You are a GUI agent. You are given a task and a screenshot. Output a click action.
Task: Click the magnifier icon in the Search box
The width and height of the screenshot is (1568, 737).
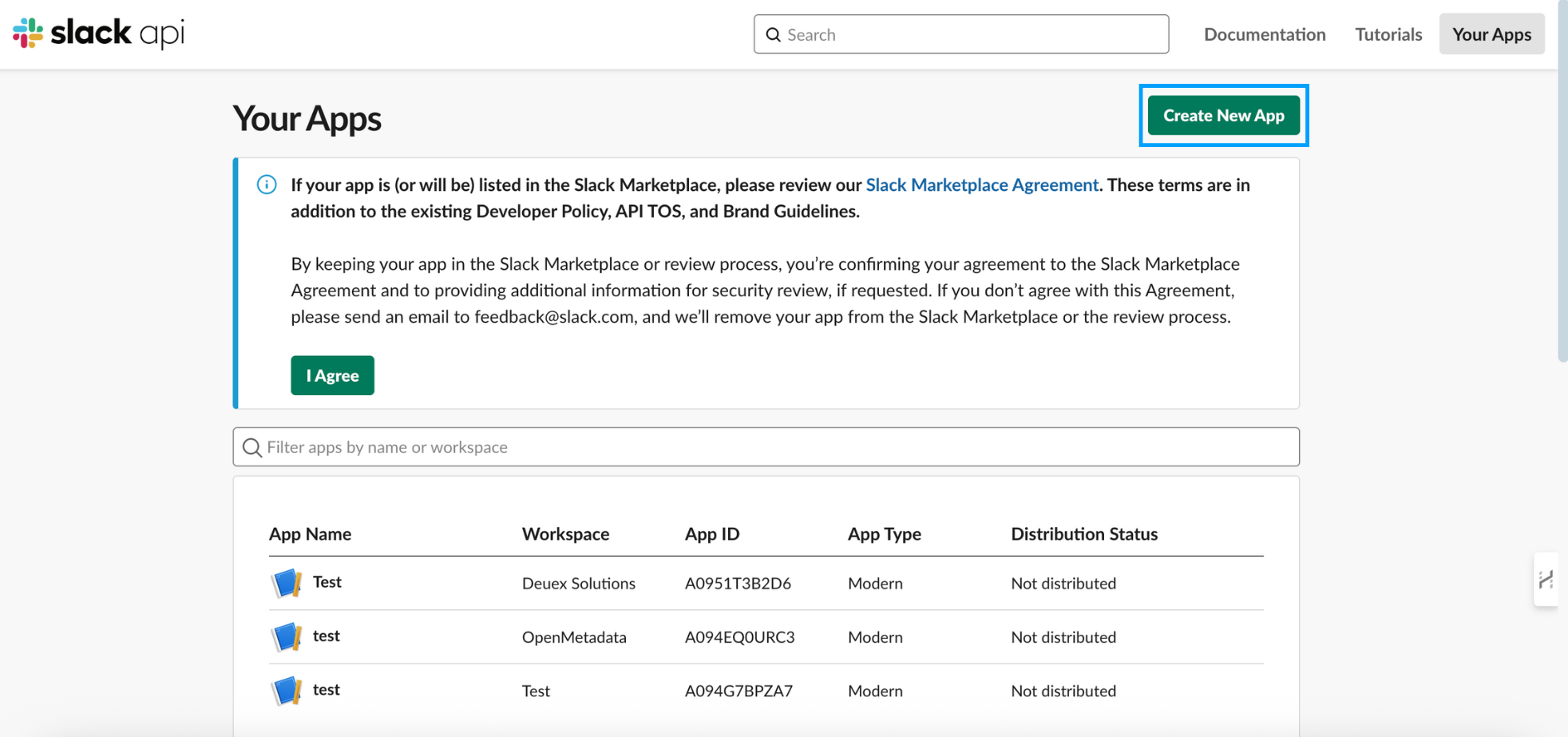(773, 34)
